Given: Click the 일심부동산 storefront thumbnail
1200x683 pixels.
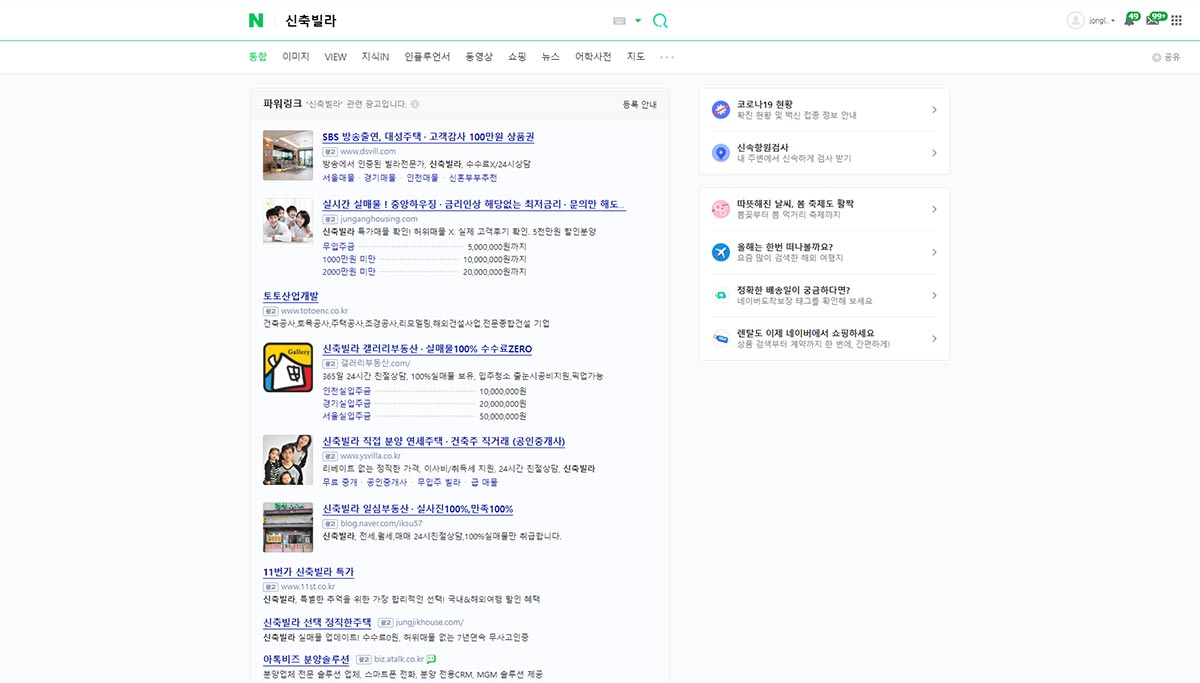Looking at the screenshot, I should (x=288, y=527).
